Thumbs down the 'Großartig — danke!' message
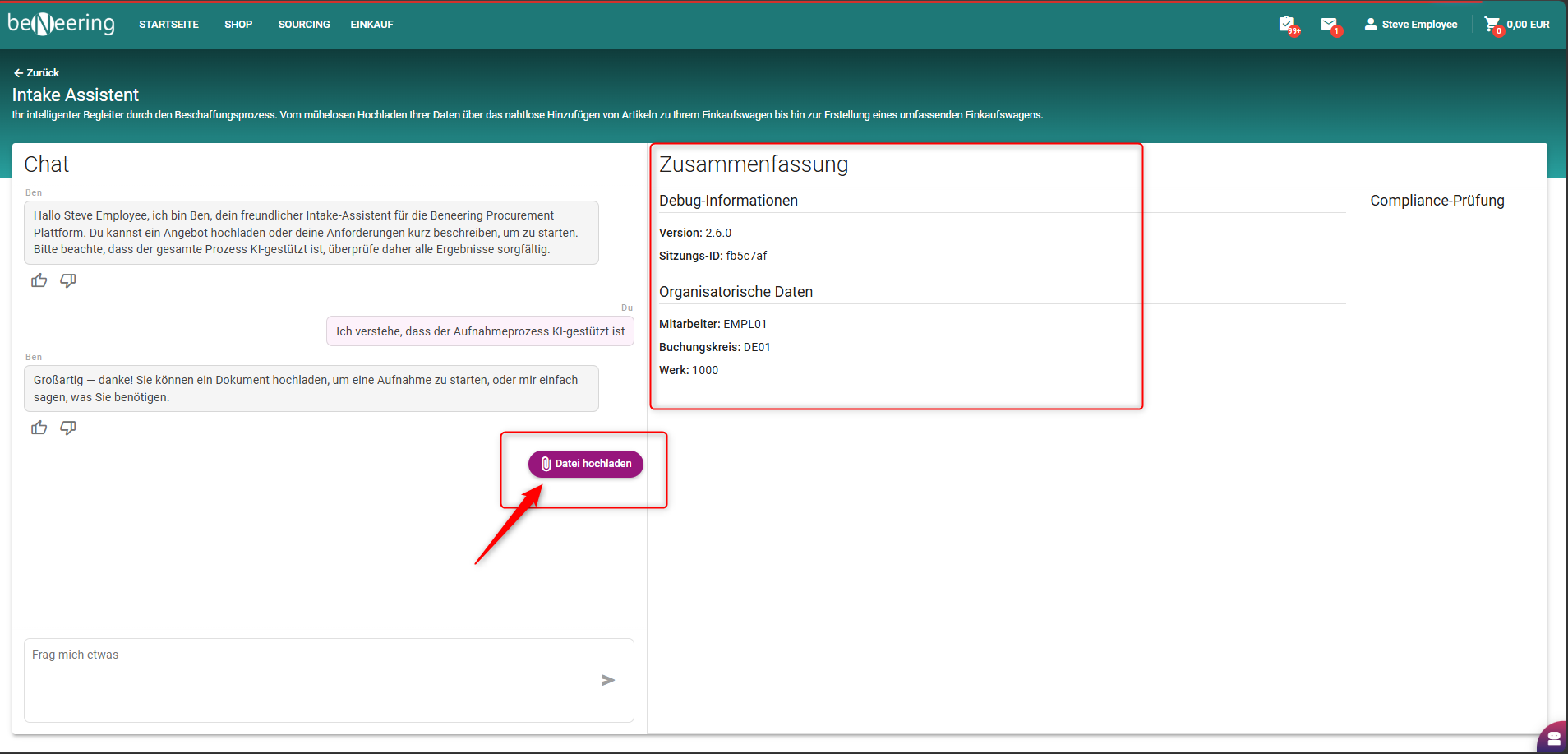Viewport: 1568px width, 754px height. click(68, 428)
